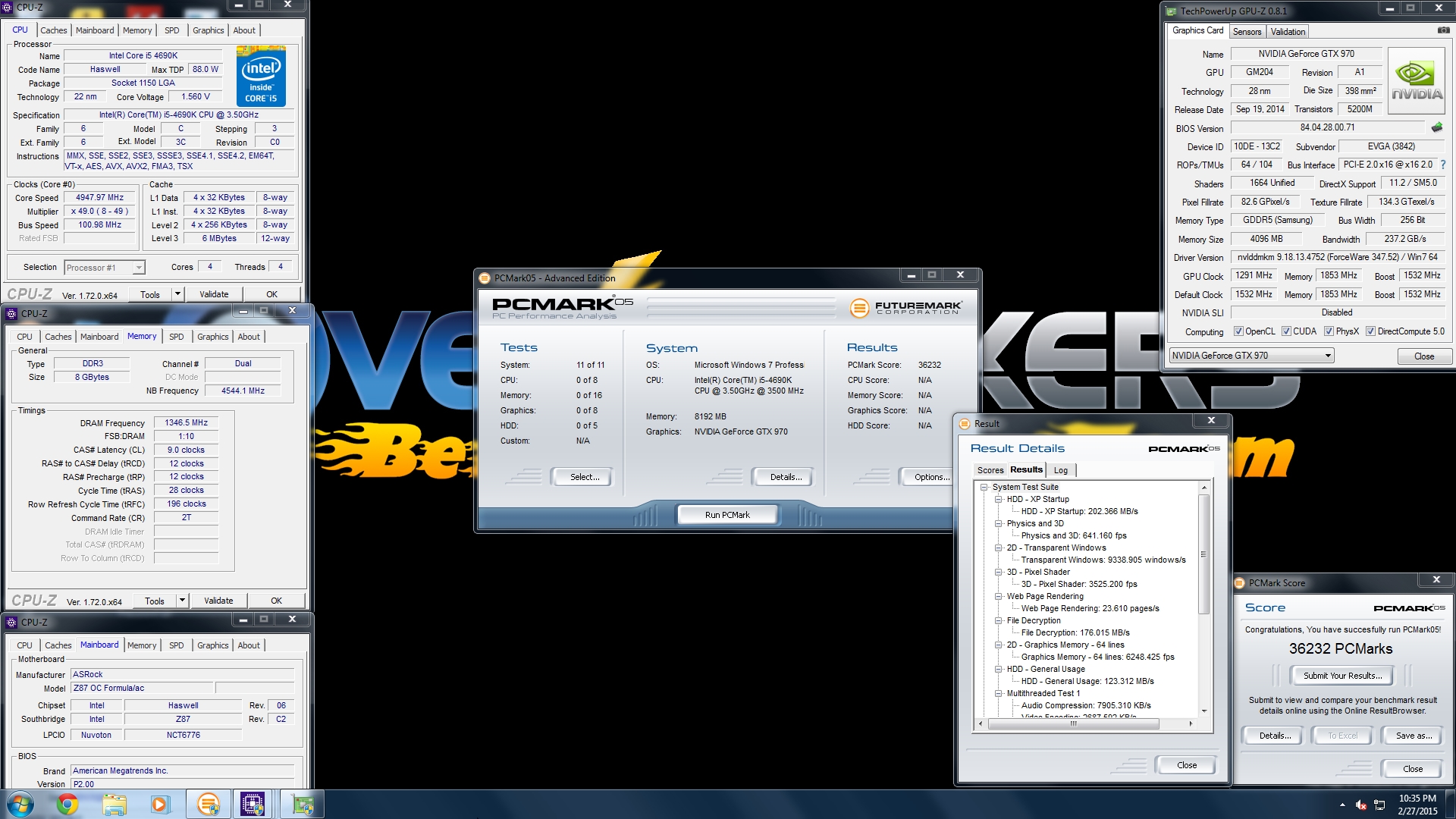Open Graphics tab in CPU-Z Mainboard window
Viewport: 1456px width, 819px height.
click(213, 645)
